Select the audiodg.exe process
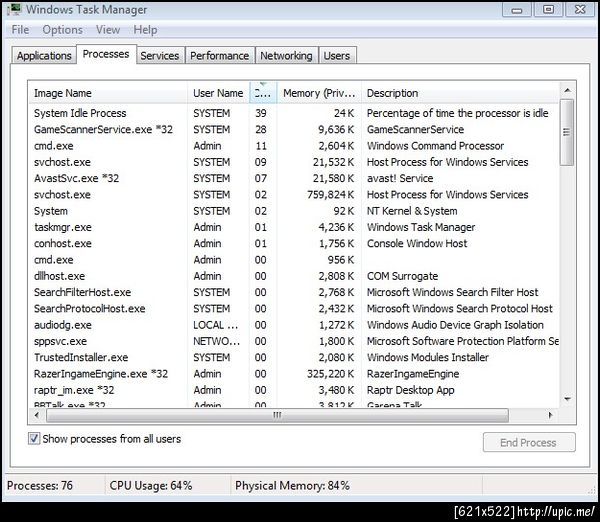Screen dimensions: 600x522 [293, 325]
